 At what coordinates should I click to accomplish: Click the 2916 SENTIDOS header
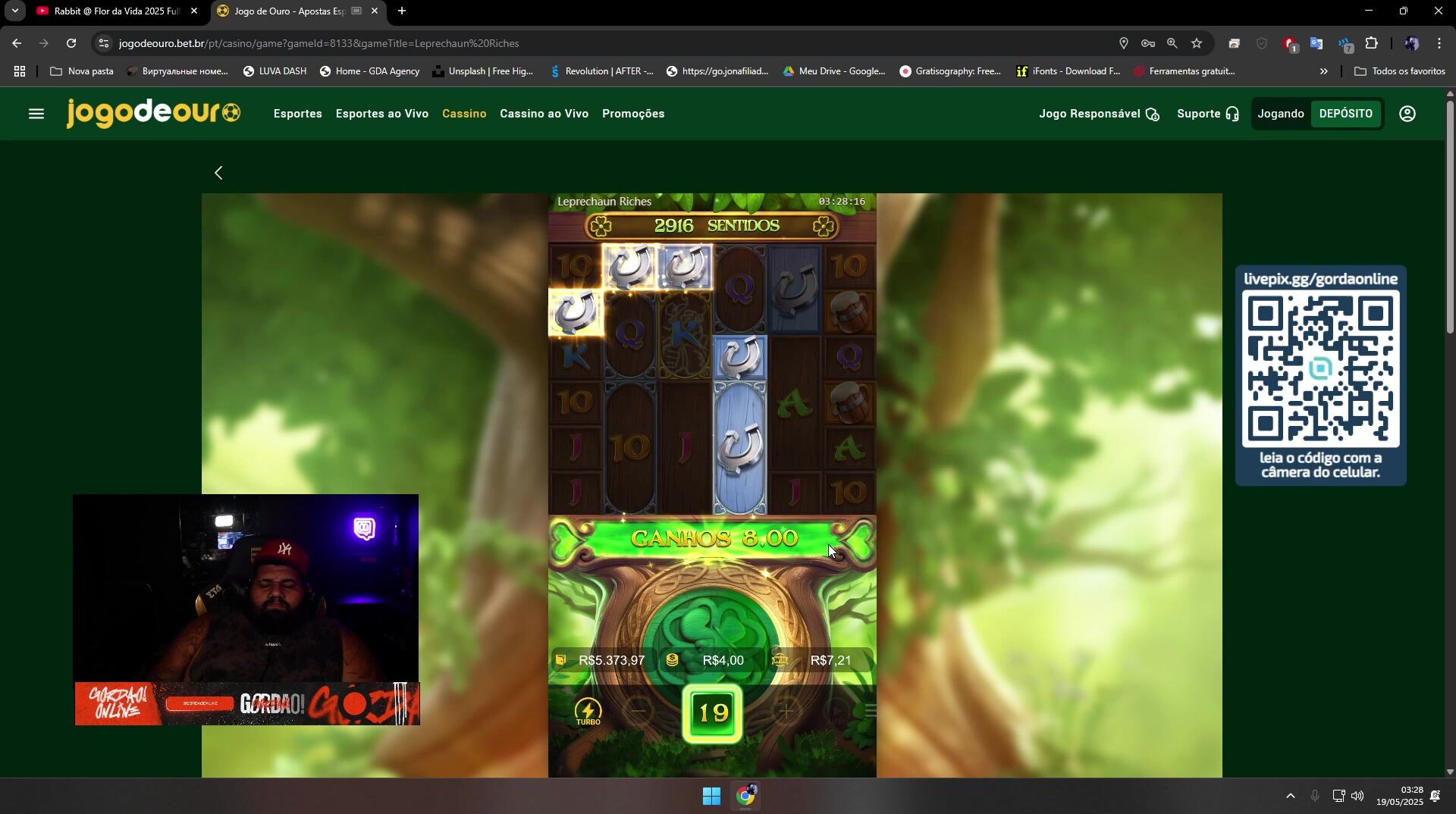point(713,226)
